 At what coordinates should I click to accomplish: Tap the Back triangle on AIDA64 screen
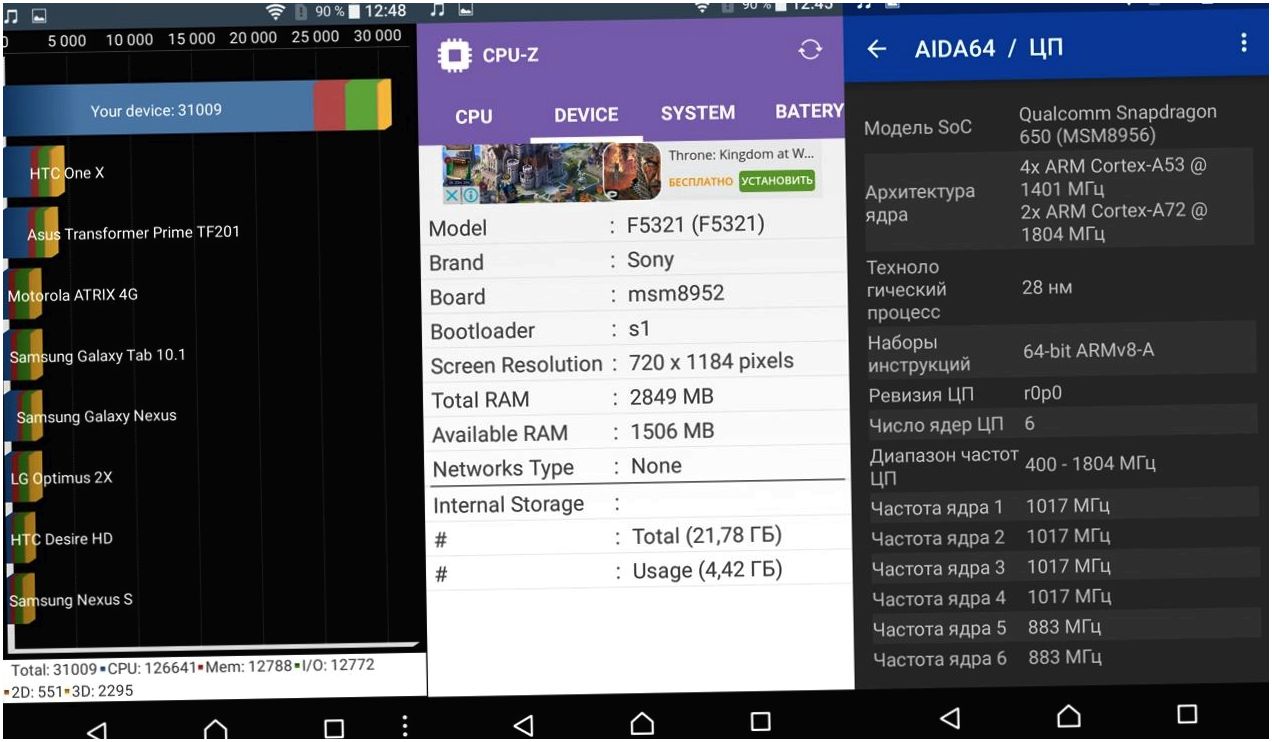pos(951,716)
